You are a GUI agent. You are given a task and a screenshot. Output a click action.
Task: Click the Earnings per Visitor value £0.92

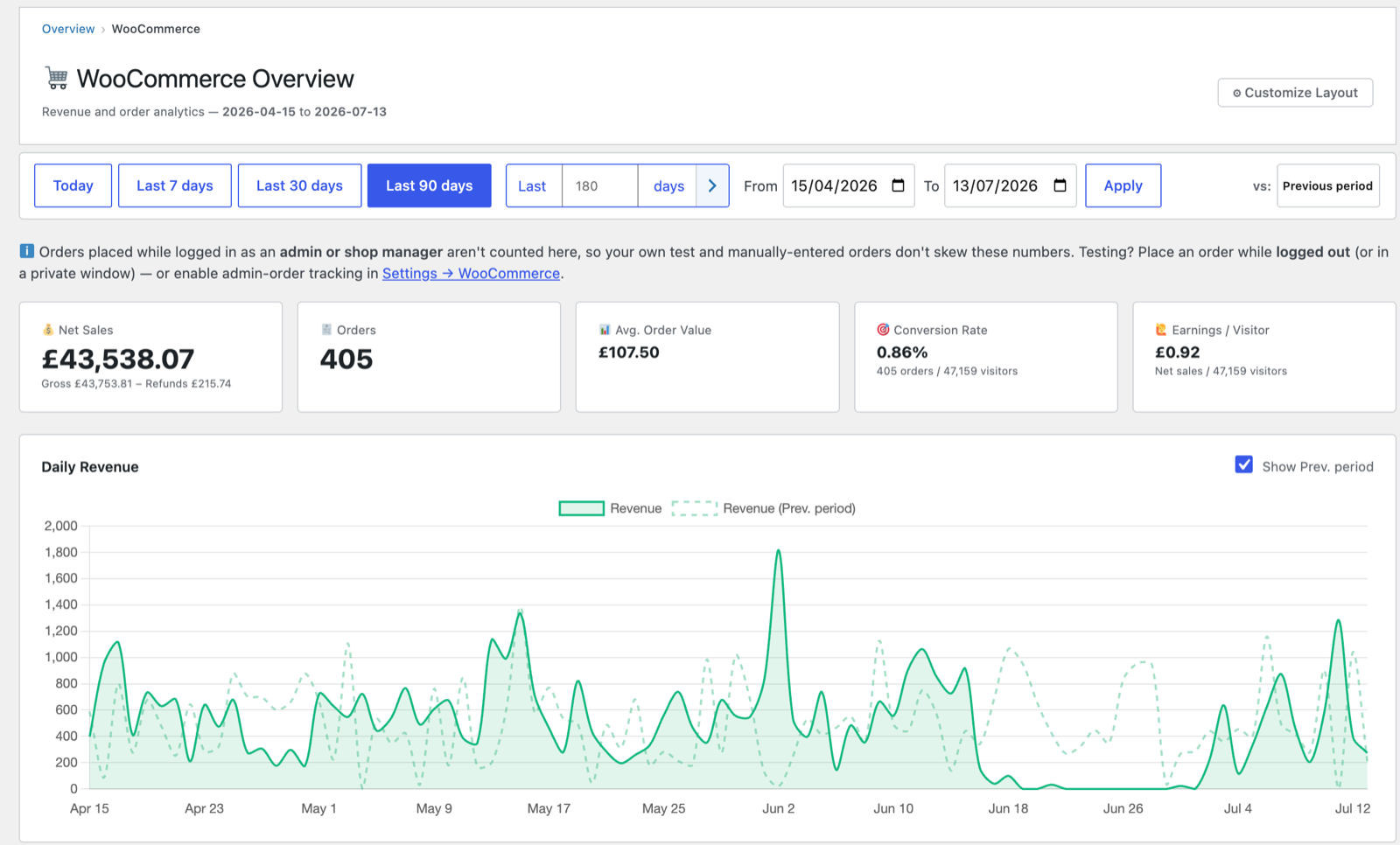coord(1178,353)
